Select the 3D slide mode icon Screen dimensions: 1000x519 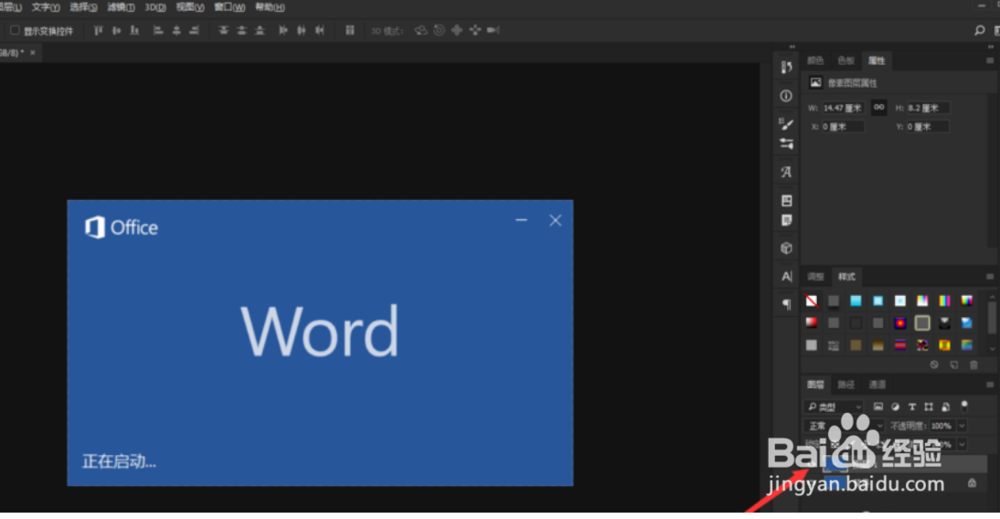[x=475, y=30]
